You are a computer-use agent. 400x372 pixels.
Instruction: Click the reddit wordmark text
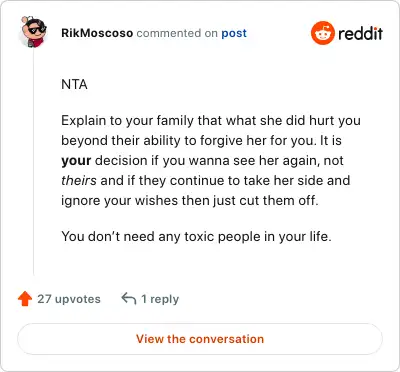[360, 33]
